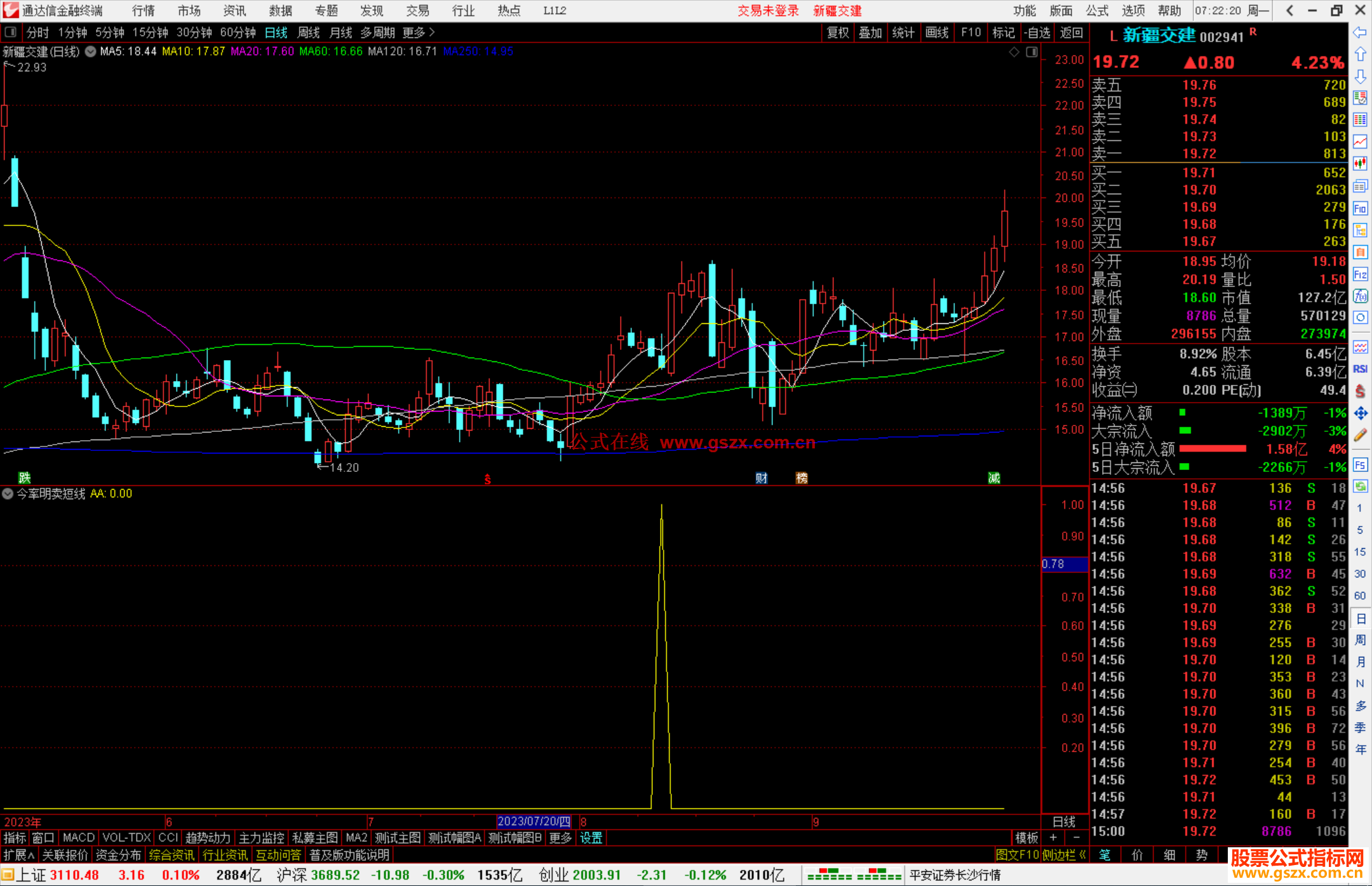Expand the 更多 periods dropdown
The width and height of the screenshot is (1372, 886).
coord(419,32)
